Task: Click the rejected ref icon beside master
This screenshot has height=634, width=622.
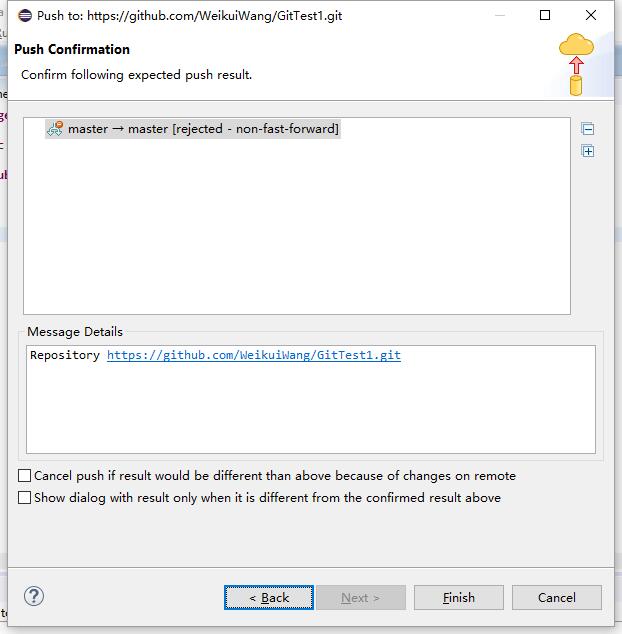Action: 55,129
